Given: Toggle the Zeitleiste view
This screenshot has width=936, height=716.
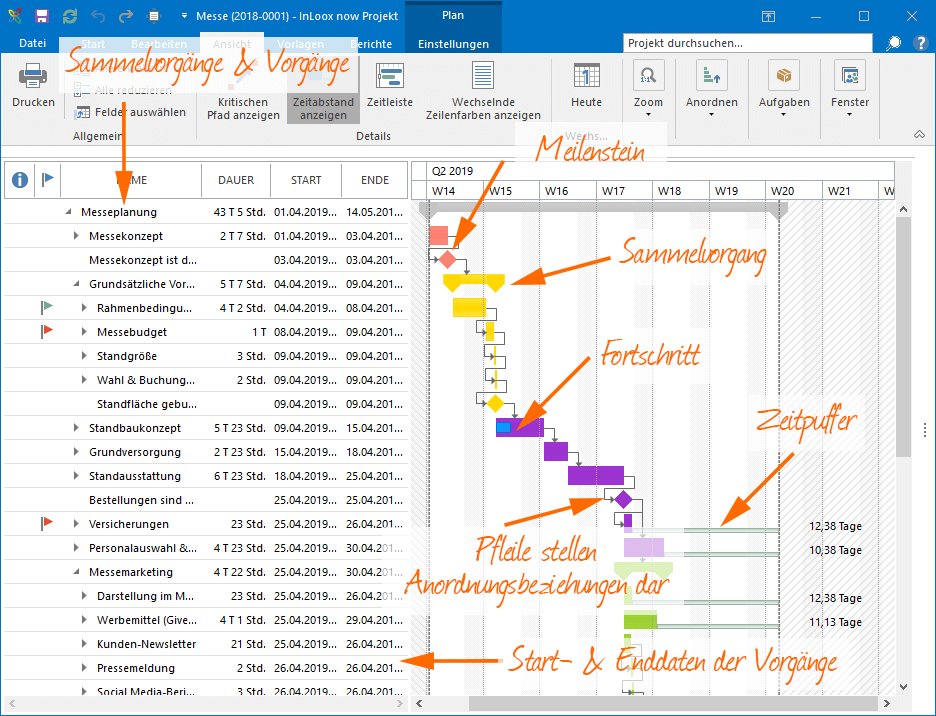Looking at the screenshot, I should point(390,85).
